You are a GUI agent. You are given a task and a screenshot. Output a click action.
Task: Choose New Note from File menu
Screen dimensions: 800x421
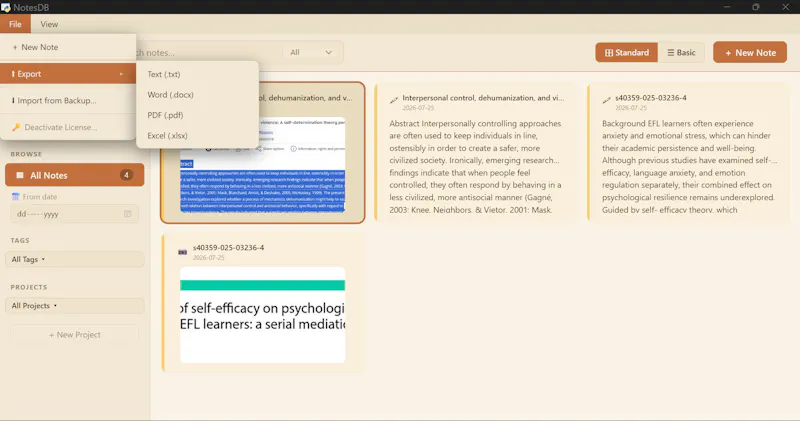68,47
